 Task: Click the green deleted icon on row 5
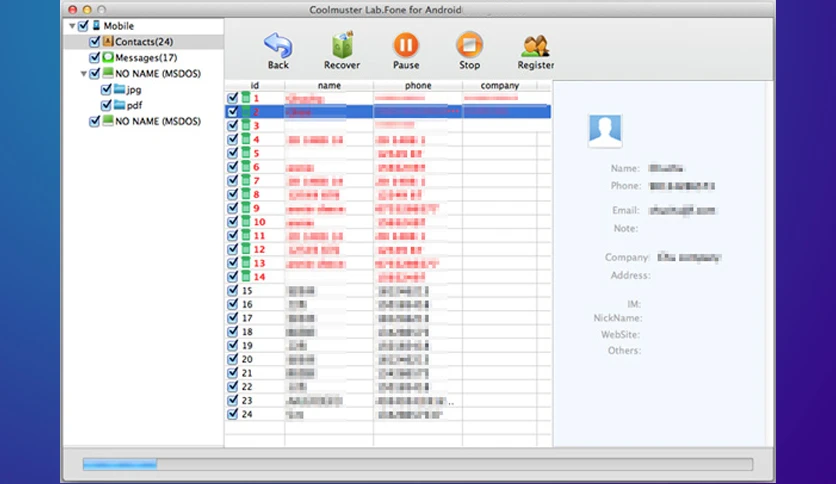pos(246,153)
